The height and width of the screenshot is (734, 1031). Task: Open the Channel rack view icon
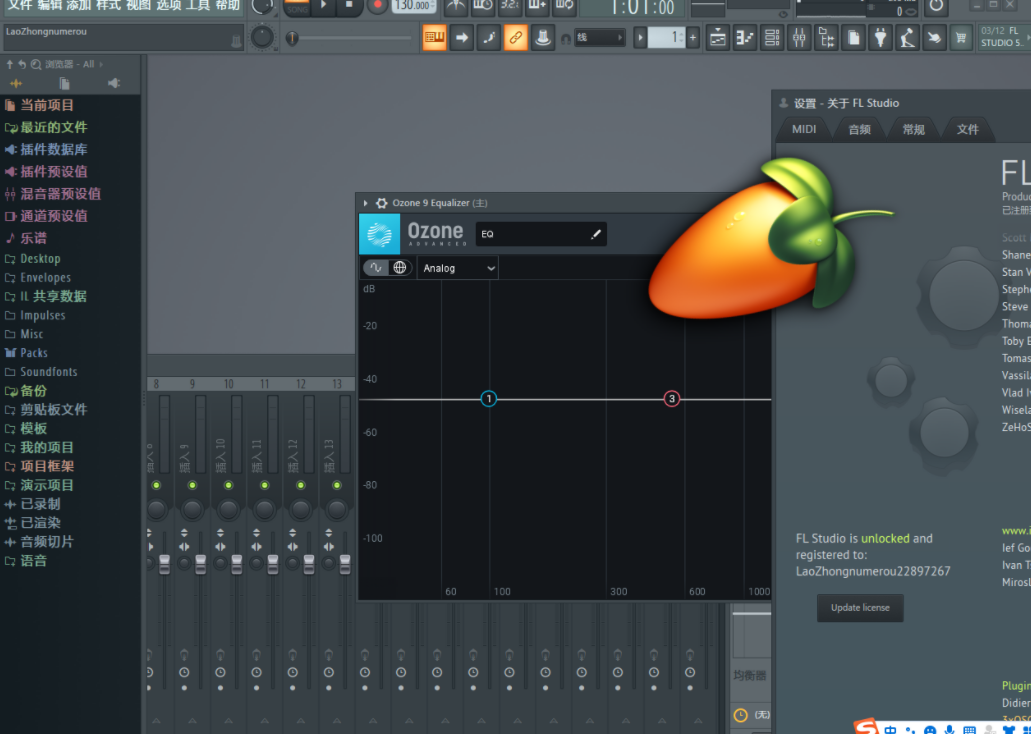[x=772, y=38]
